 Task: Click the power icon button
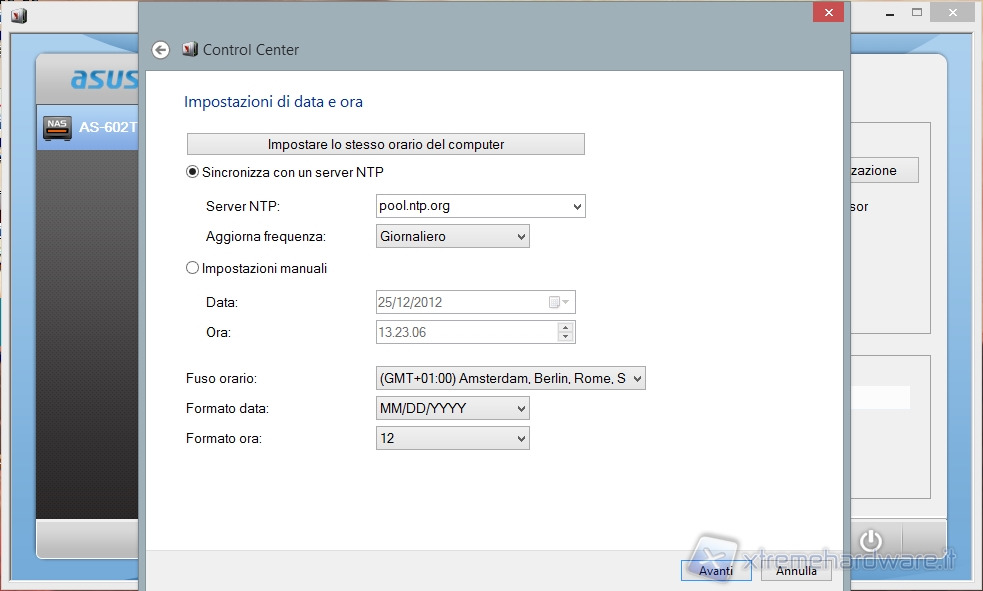click(871, 541)
